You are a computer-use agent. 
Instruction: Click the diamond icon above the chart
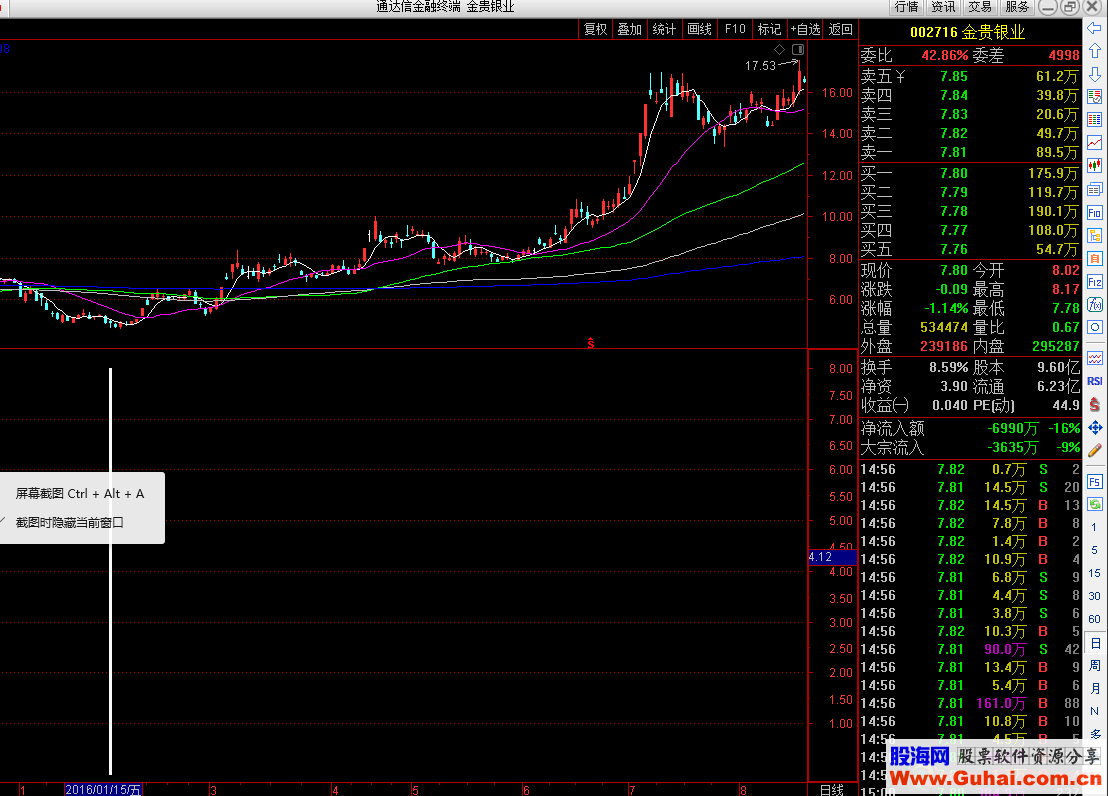[x=779, y=49]
